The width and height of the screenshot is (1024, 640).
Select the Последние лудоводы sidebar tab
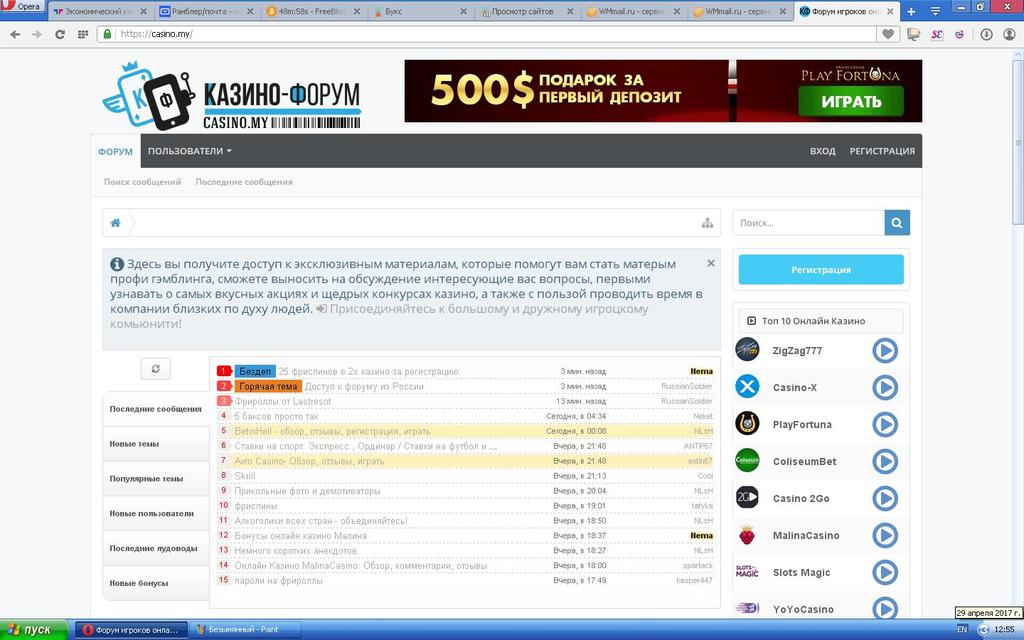click(x=155, y=549)
